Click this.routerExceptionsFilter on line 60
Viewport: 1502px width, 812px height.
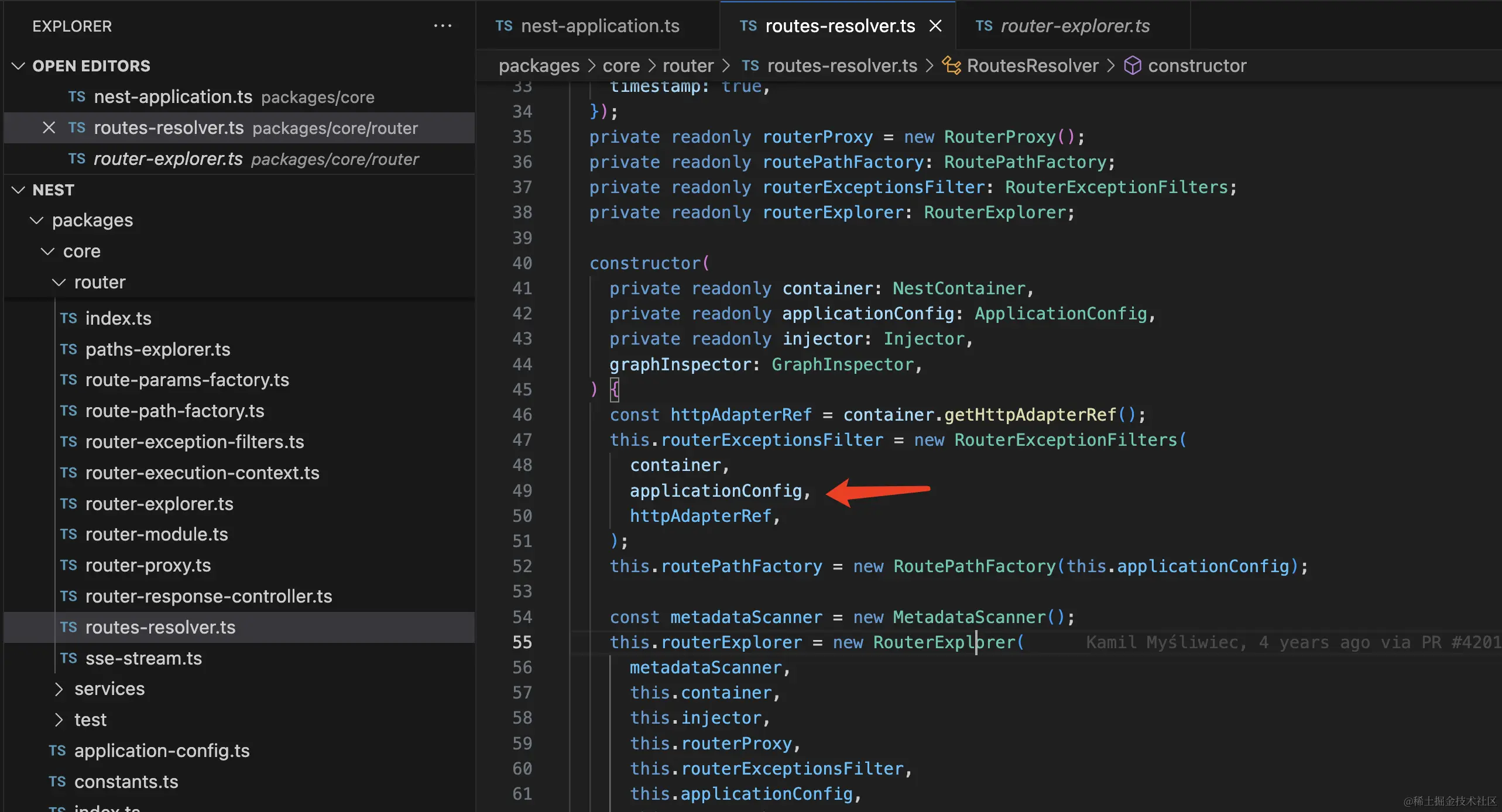(x=767, y=769)
